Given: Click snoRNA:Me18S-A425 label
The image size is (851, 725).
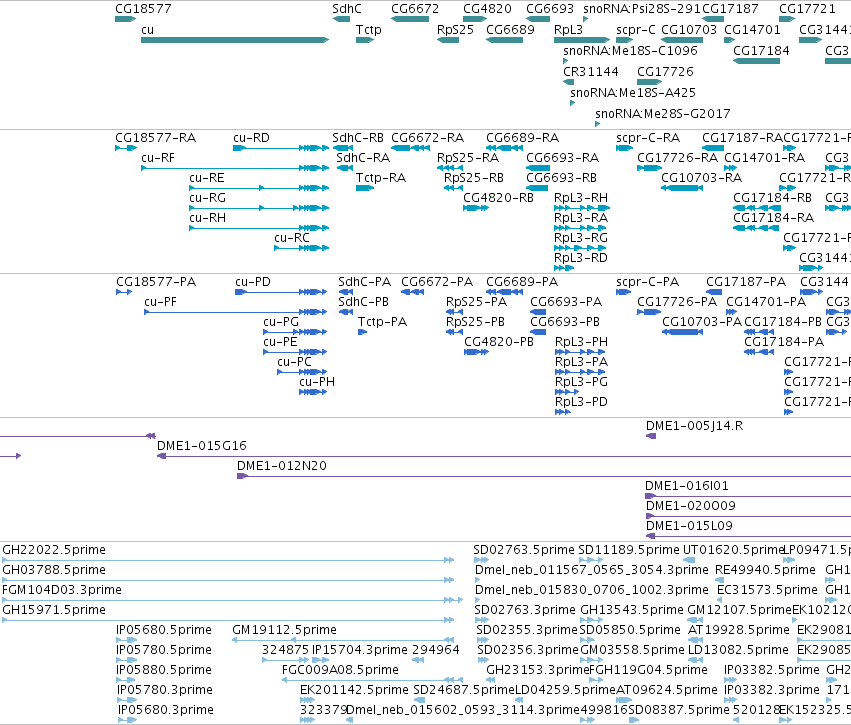Looking at the screenshot, I should click(633, 93).
